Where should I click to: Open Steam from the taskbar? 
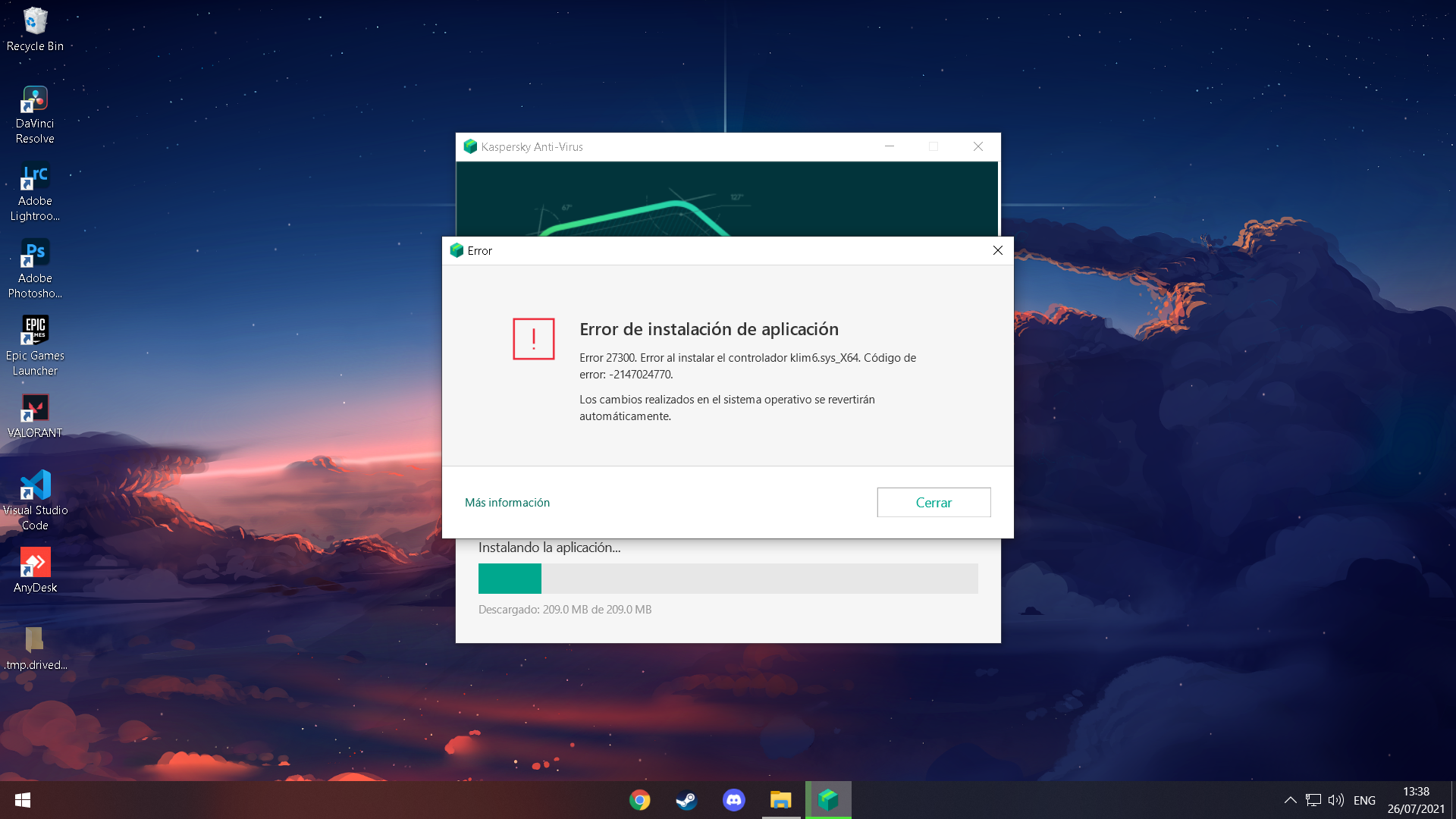pos(686,800)
